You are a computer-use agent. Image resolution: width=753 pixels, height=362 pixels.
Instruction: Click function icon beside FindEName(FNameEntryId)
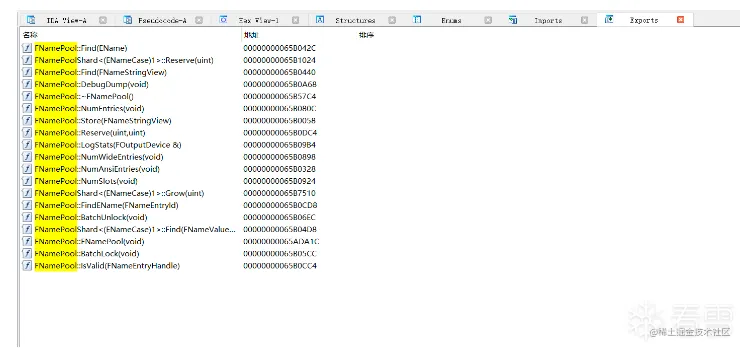click(x=27, y=205)
